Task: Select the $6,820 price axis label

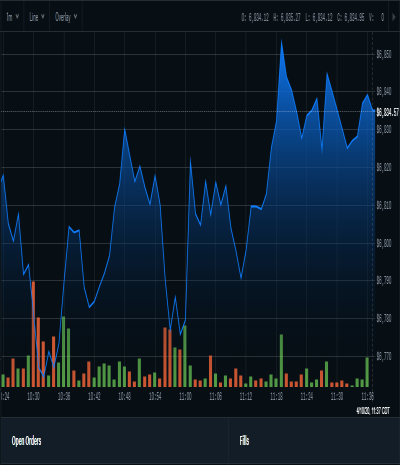Action: [384, 167]
